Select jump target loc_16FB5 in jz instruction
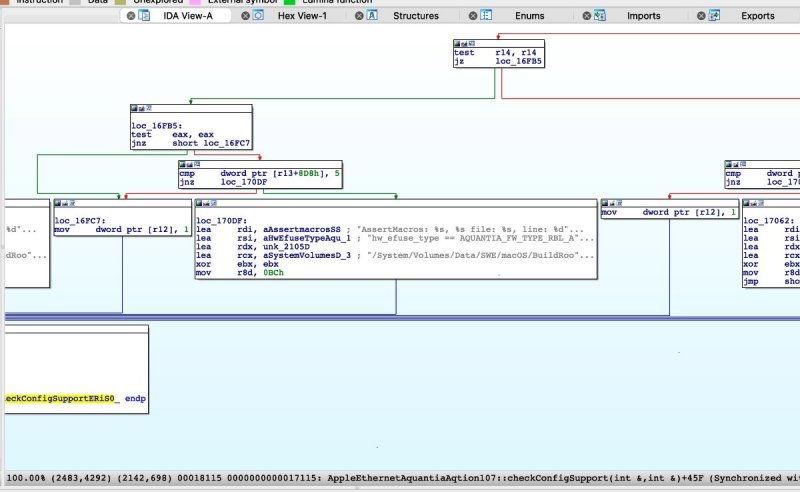This screenshot has width=800, height=492. click(x=519, y=61)
